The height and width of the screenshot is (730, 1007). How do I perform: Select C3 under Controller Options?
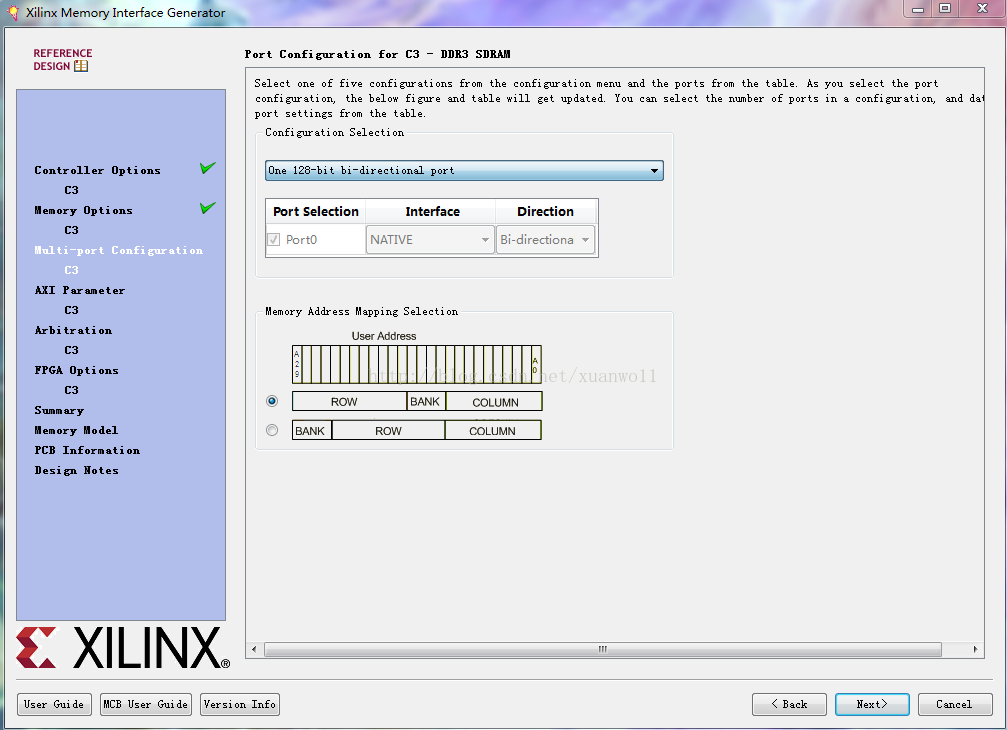[x=71, y=190]
